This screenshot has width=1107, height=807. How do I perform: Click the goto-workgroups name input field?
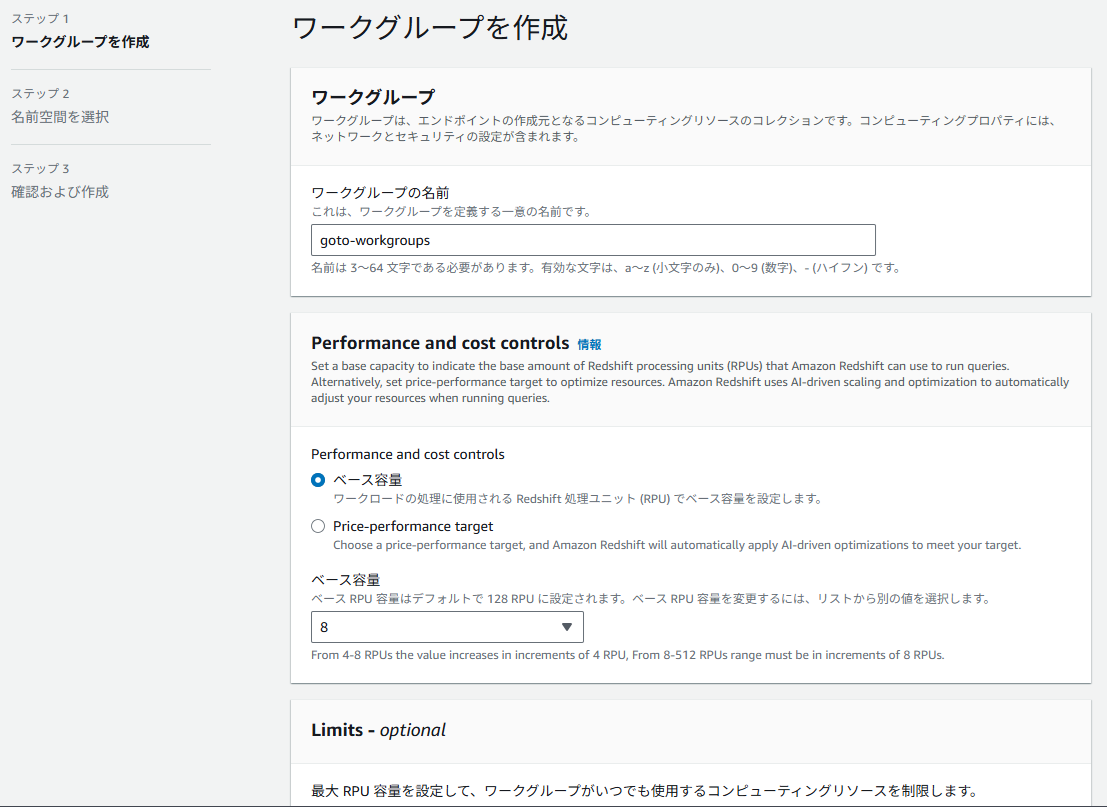coord(593,240)
